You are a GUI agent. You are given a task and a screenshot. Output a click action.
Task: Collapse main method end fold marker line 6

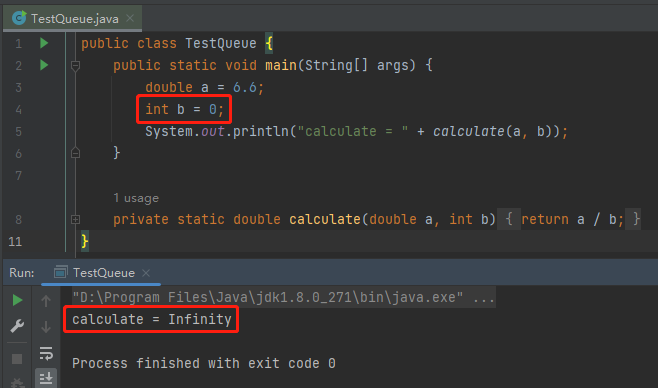pyautogui.click(x=76, y=153)
